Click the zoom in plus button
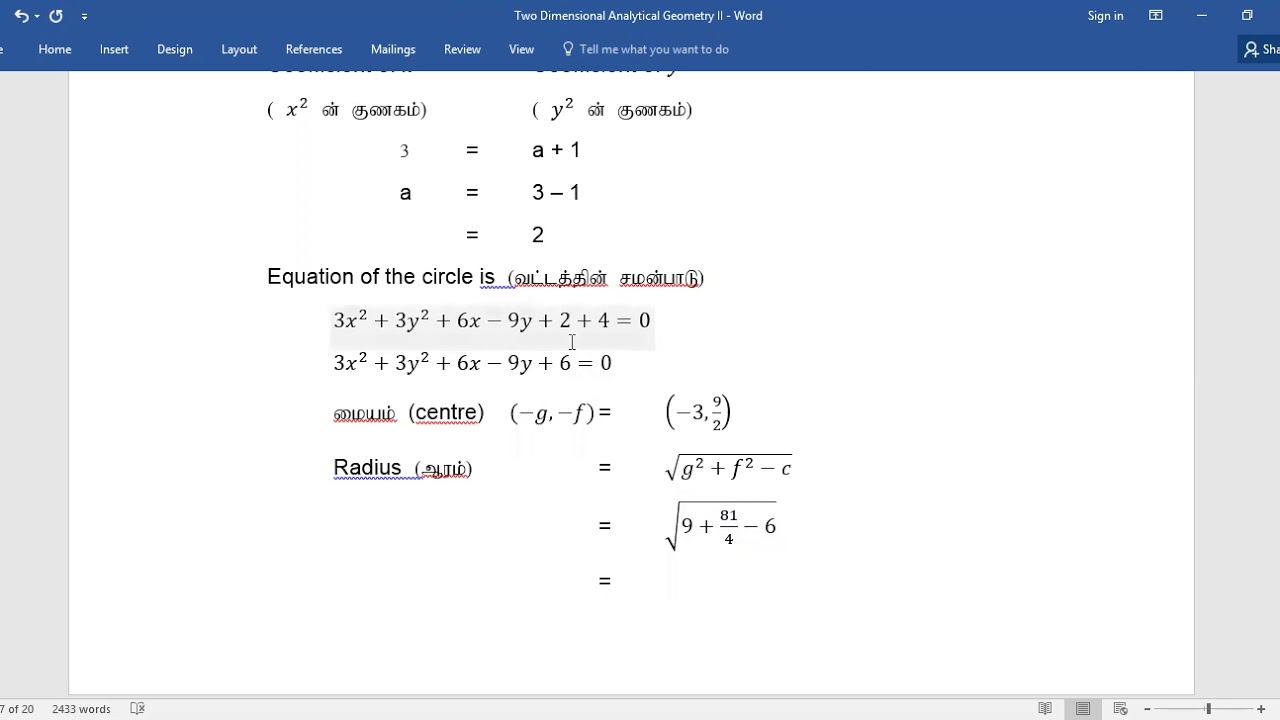The height and width of the screenshot is (720, 1280). click(1261, 709)
